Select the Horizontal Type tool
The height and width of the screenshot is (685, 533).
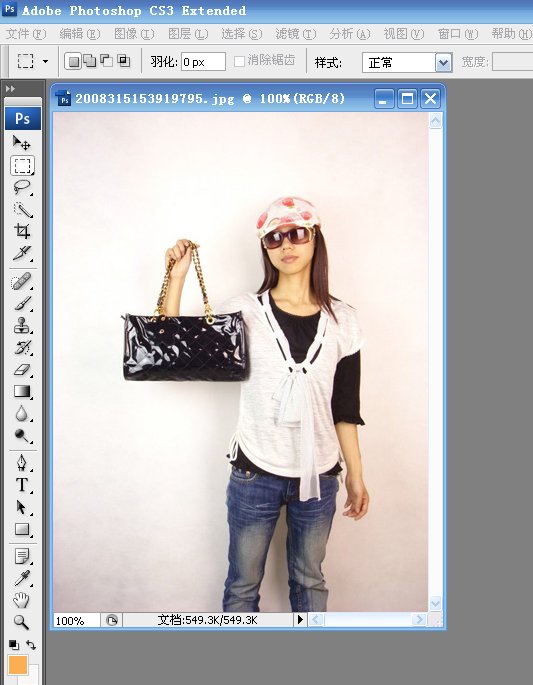click(22, 484)
